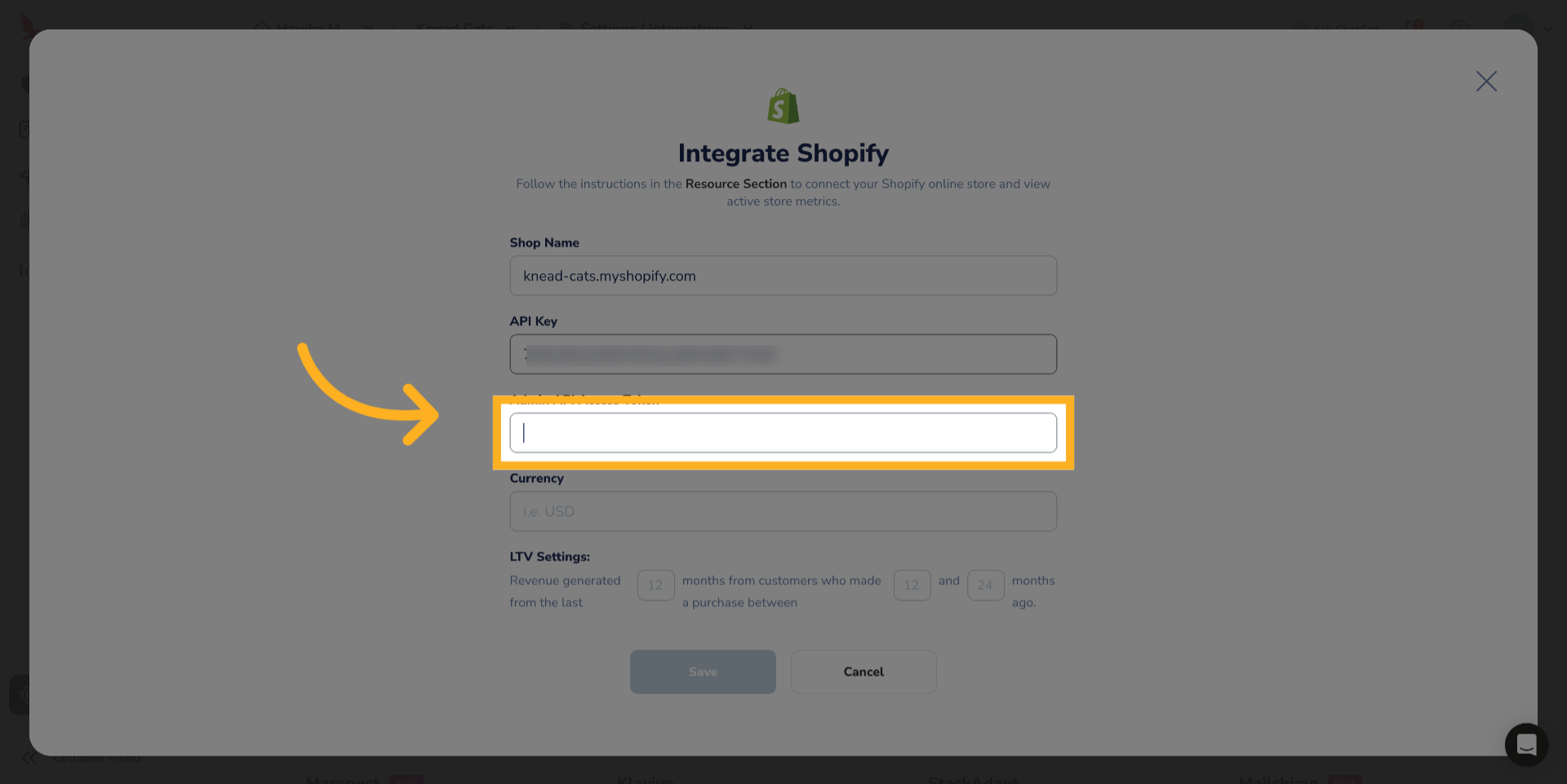This screenshot has width=1567, height=784.
Task: Open the Hawke M breadcrumb dropdown
Action: click(x=368, y=27)
